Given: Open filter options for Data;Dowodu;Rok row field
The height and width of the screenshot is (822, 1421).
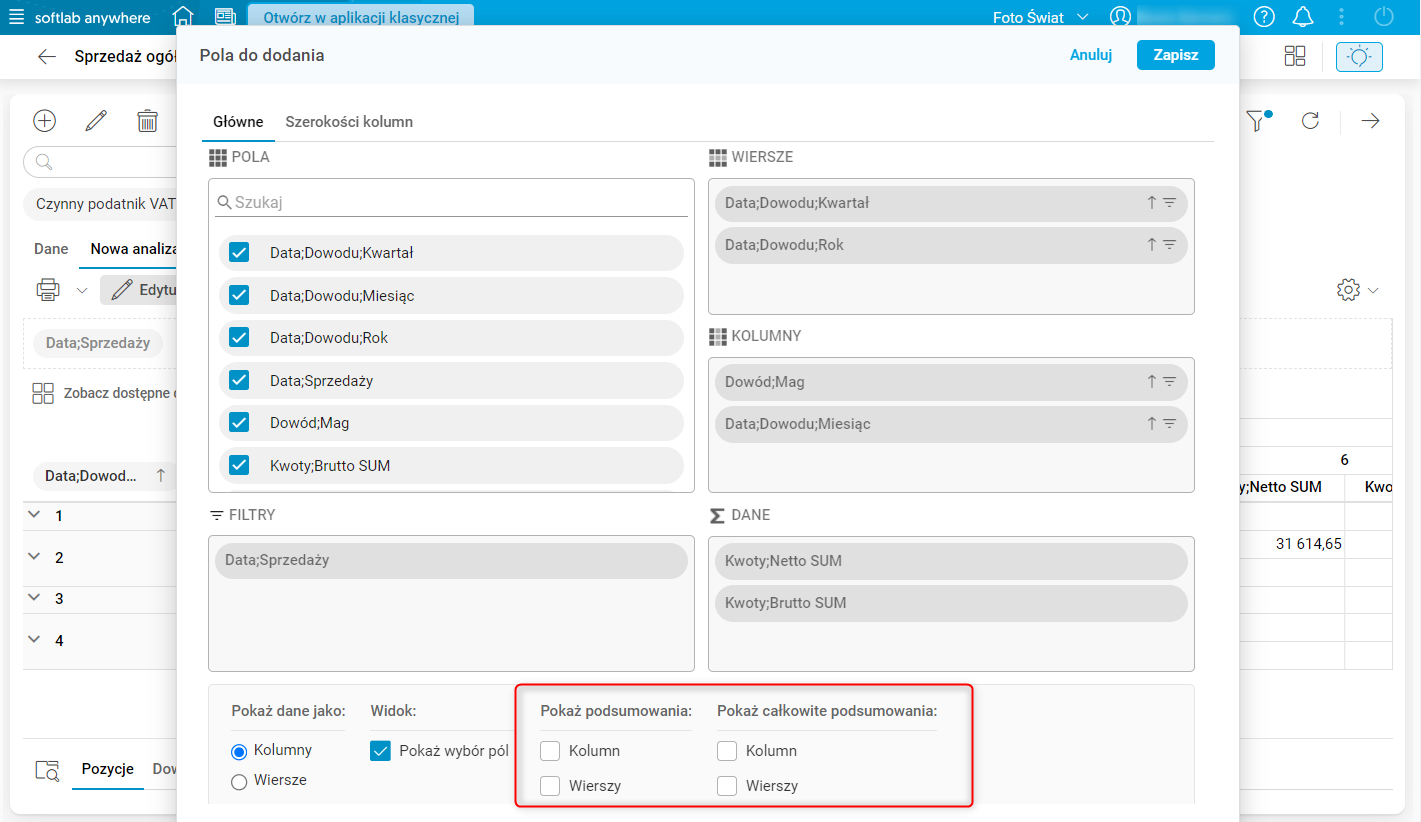Looking at the screenshot, I should 1169,244.
